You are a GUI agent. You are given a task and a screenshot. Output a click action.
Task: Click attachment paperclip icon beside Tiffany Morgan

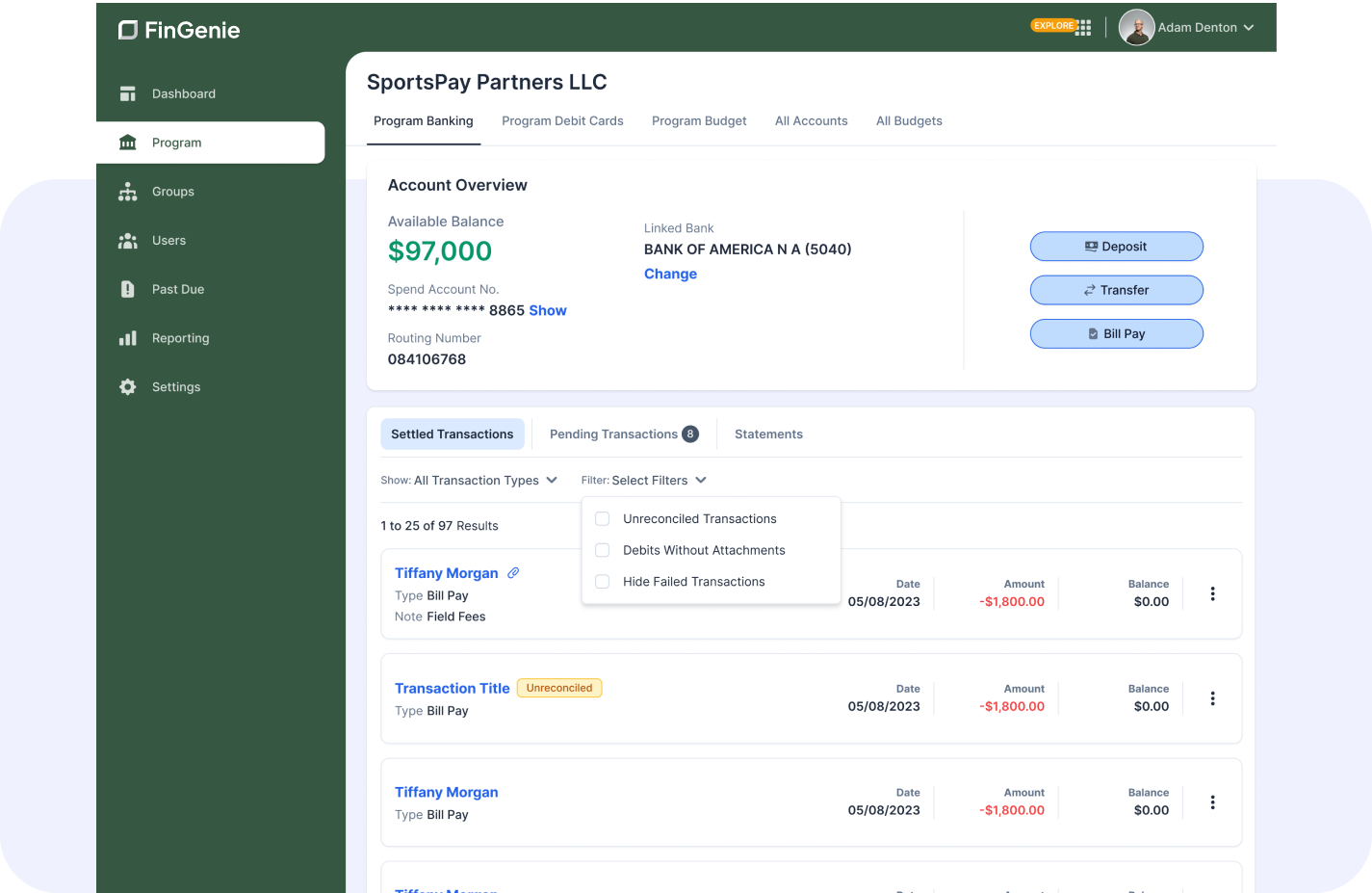[514, 572]
